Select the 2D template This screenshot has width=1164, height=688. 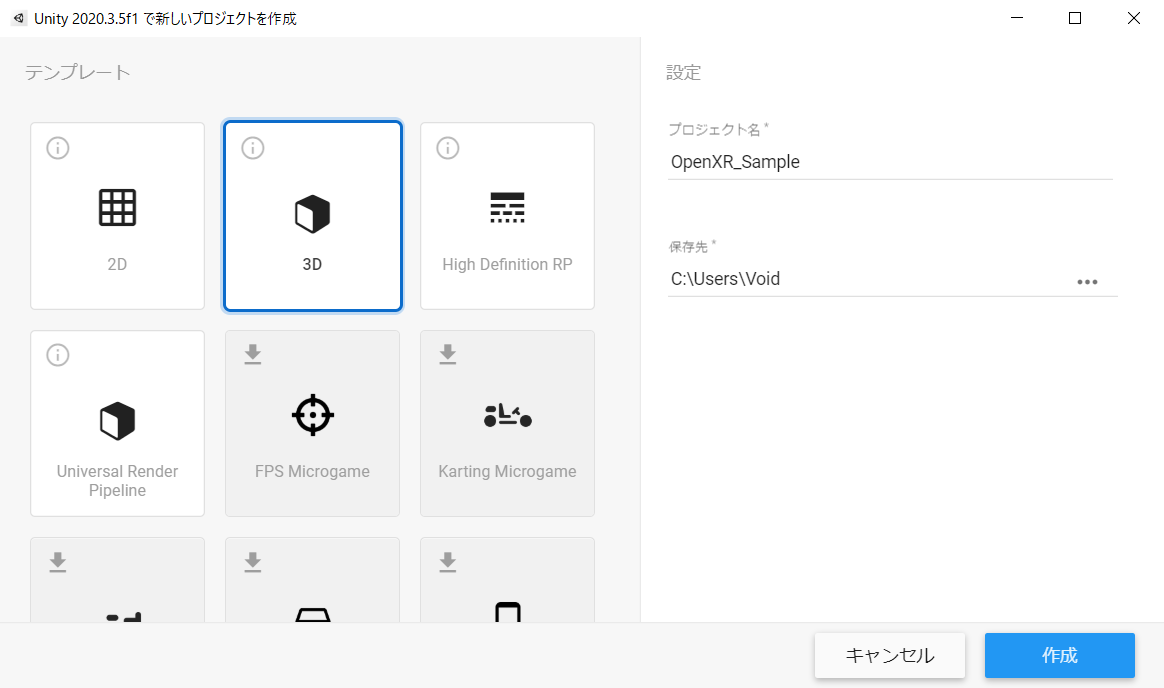point(117,230)
